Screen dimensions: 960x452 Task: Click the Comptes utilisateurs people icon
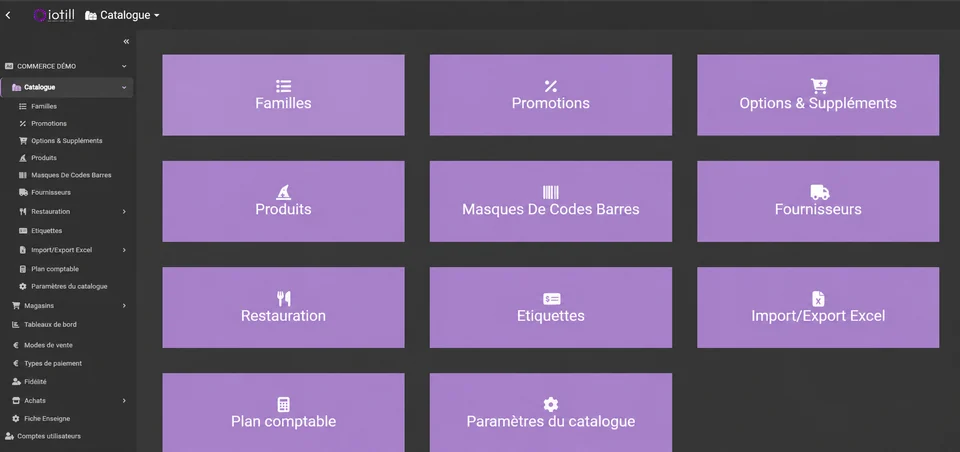[x=9, y=436]
